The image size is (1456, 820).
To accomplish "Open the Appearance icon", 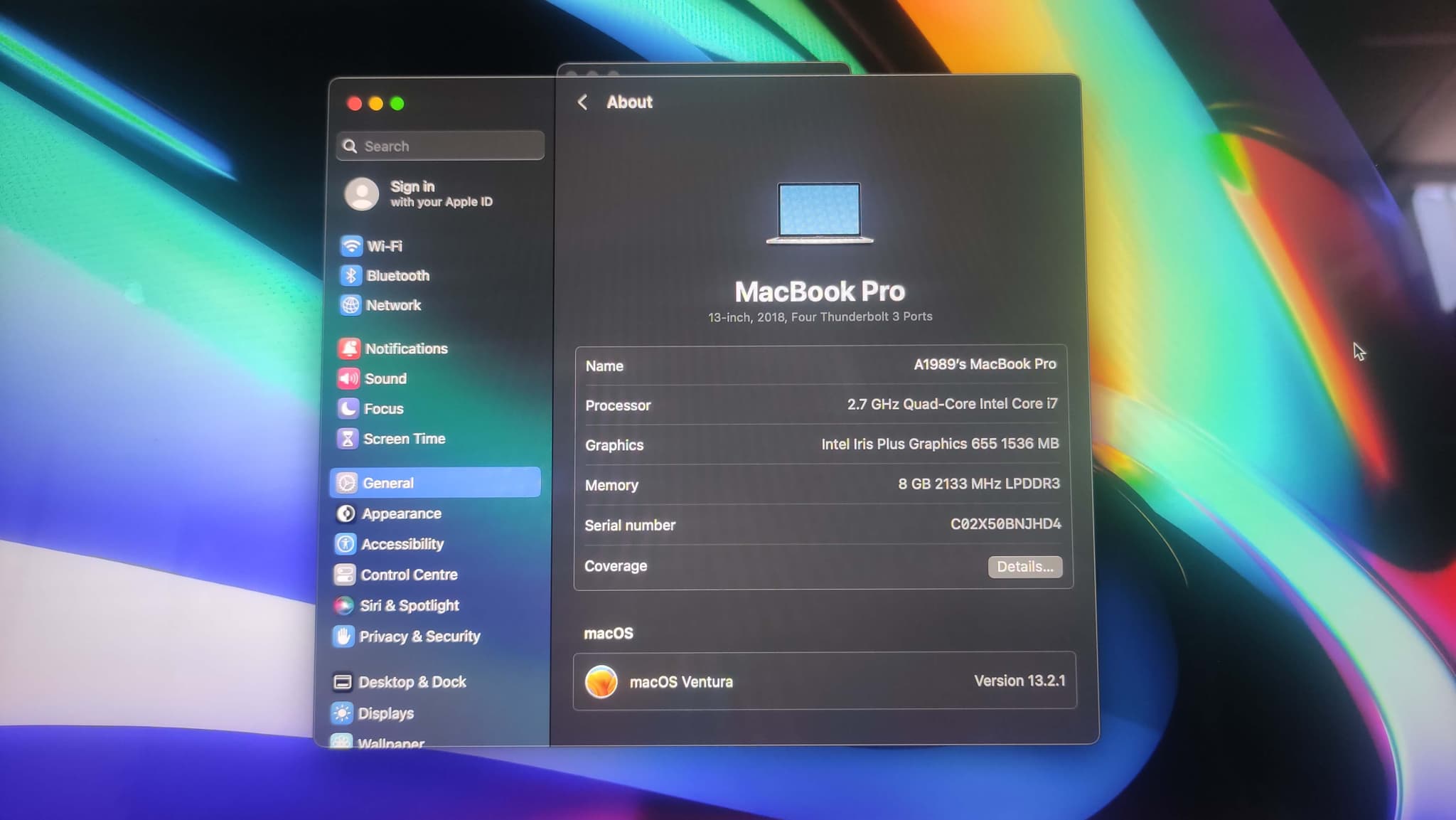I will [x=346, y=513].
